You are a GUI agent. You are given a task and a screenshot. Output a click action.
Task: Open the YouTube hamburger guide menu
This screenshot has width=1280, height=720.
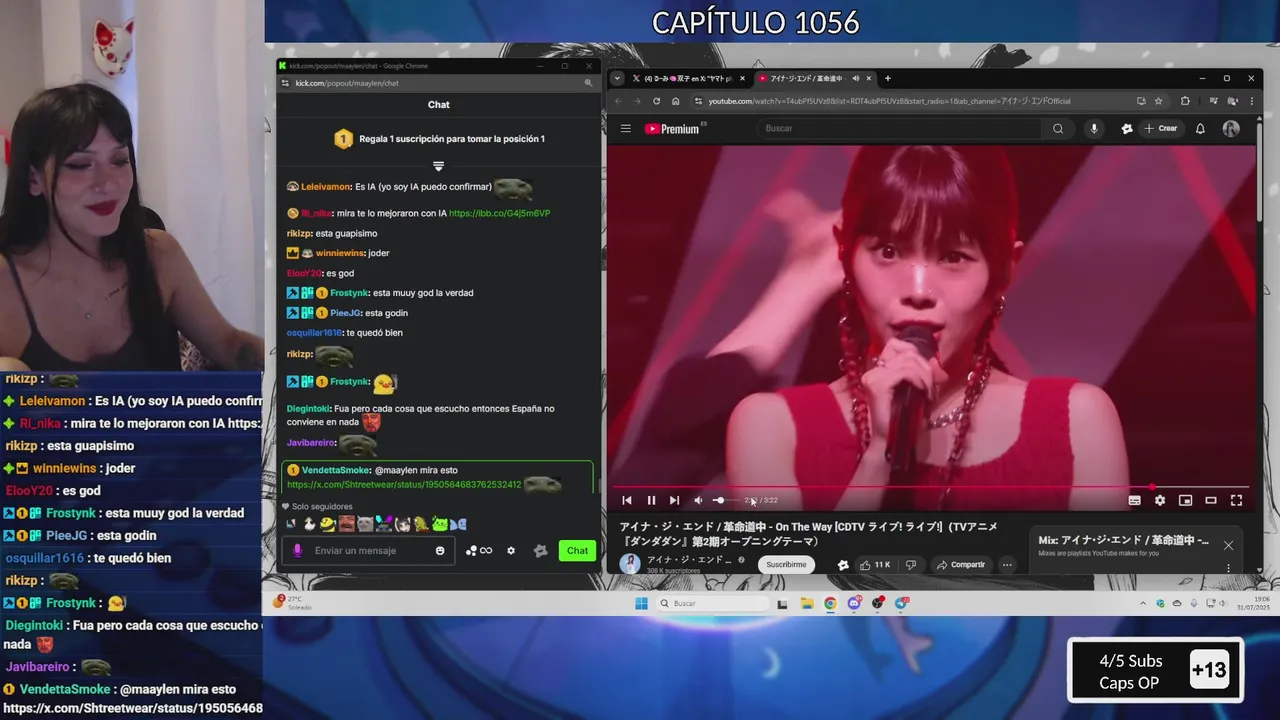(626, 128)
